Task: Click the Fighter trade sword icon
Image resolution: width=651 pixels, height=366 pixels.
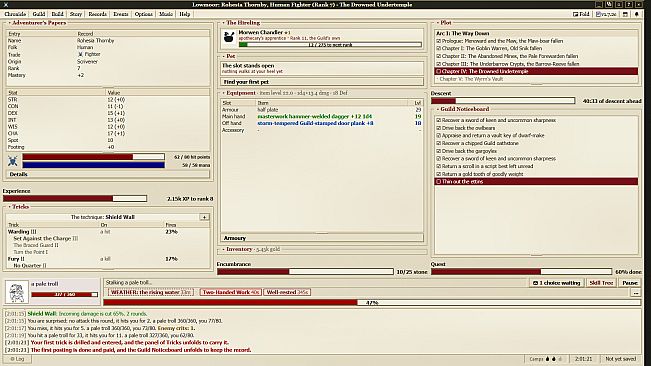Action: (x=80, y=54)
